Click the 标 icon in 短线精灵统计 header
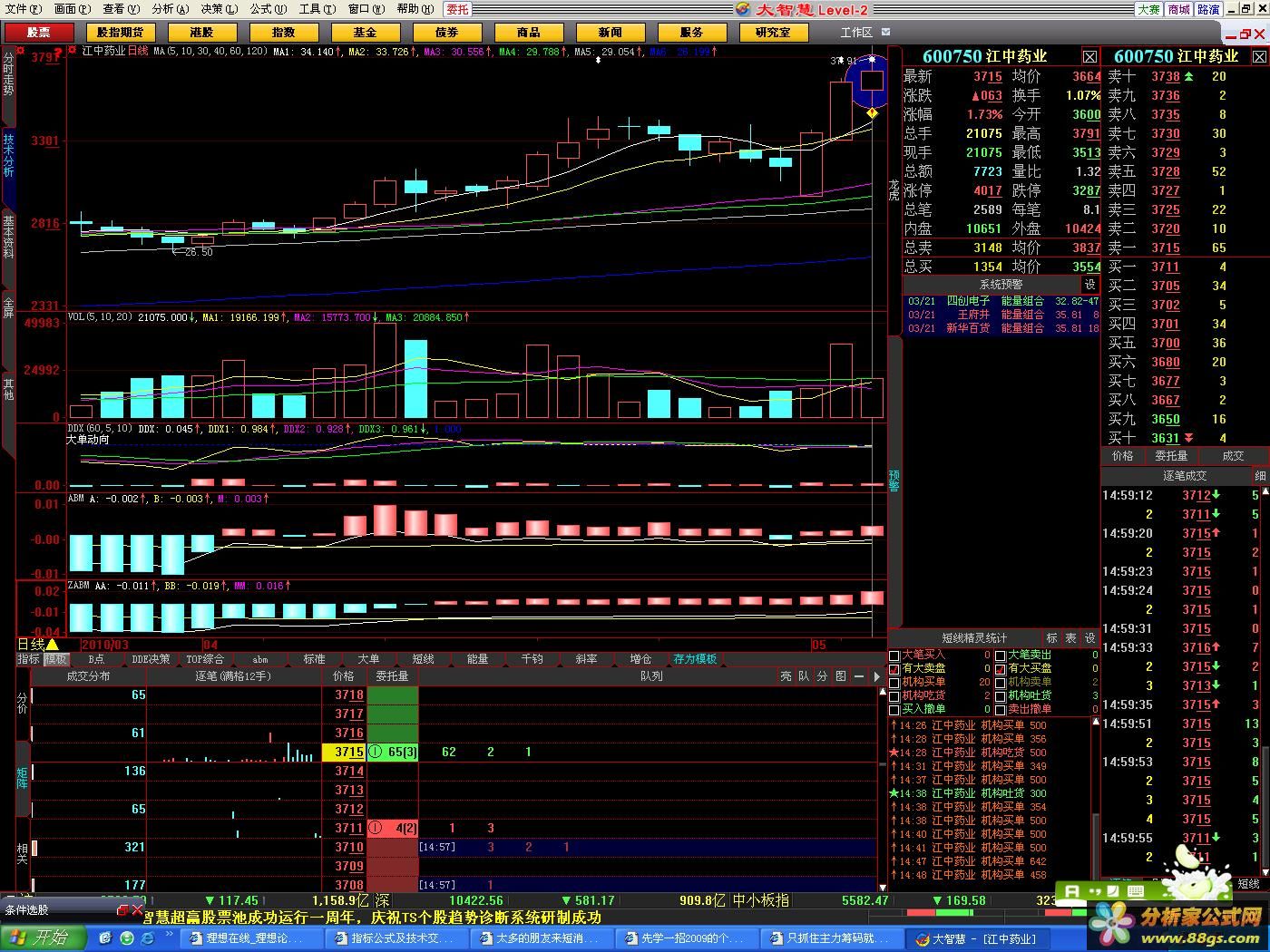Viewport: 1270px width, 952px height. point(1051,638)
